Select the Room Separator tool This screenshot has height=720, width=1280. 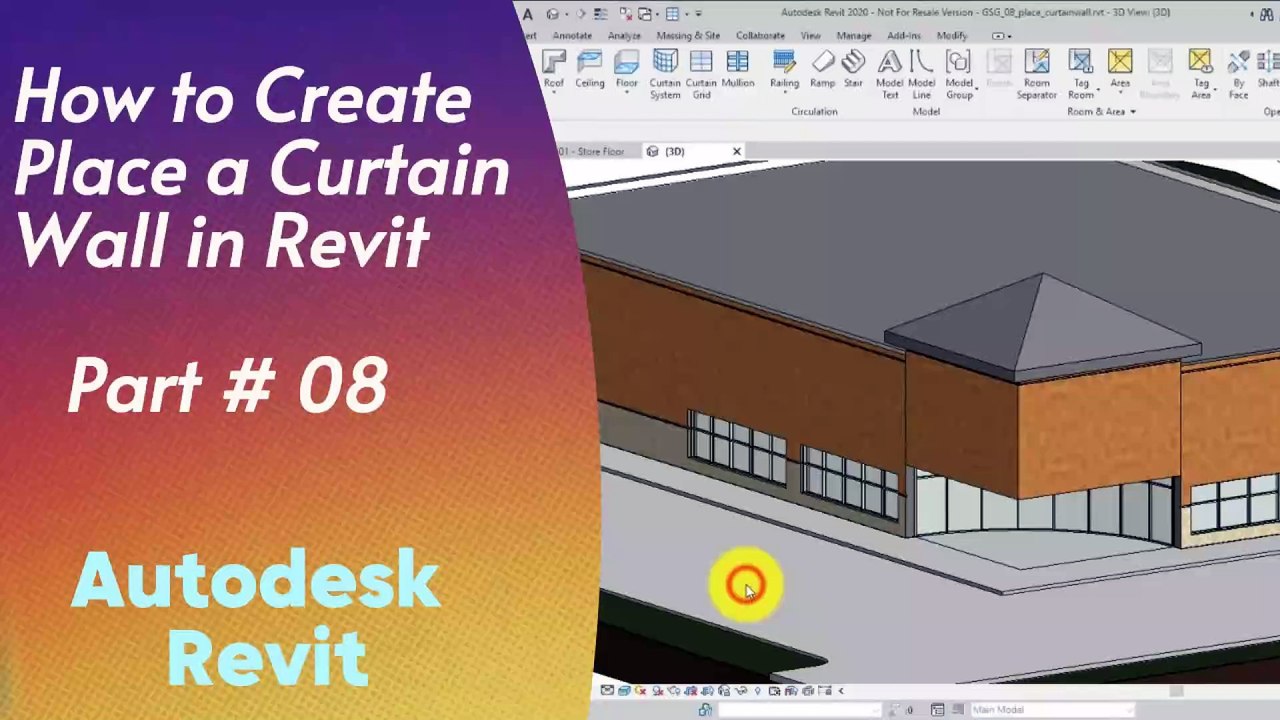[1037, 75]
